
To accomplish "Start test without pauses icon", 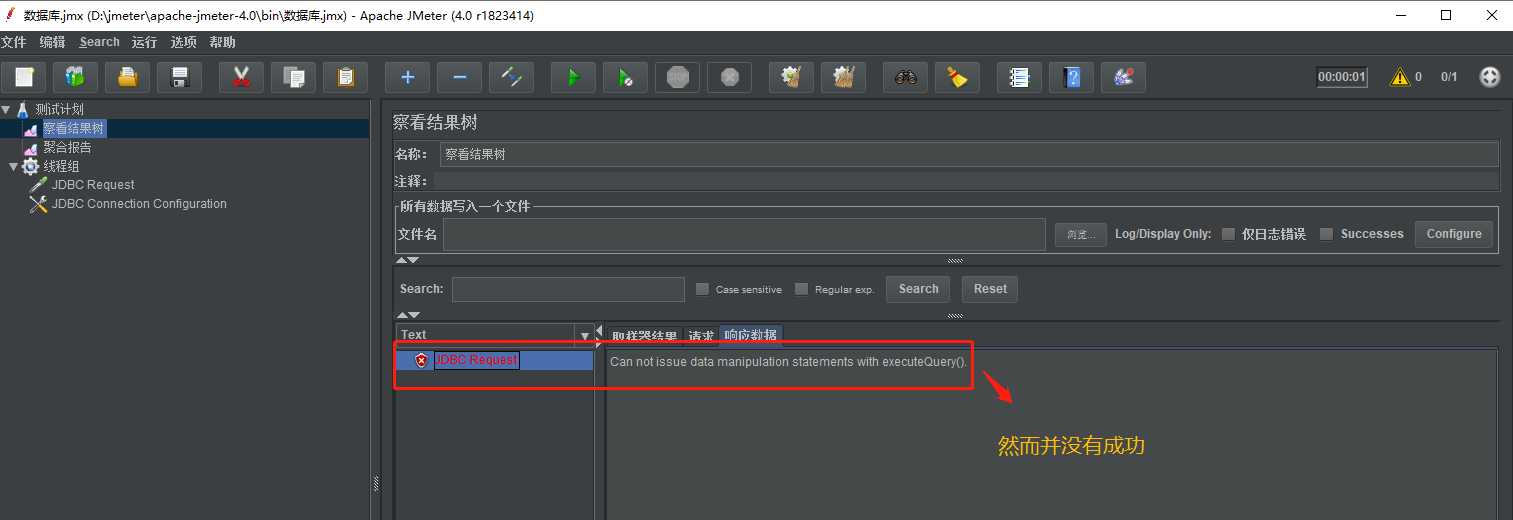I will pyautogui.click(x=625, y=77).
